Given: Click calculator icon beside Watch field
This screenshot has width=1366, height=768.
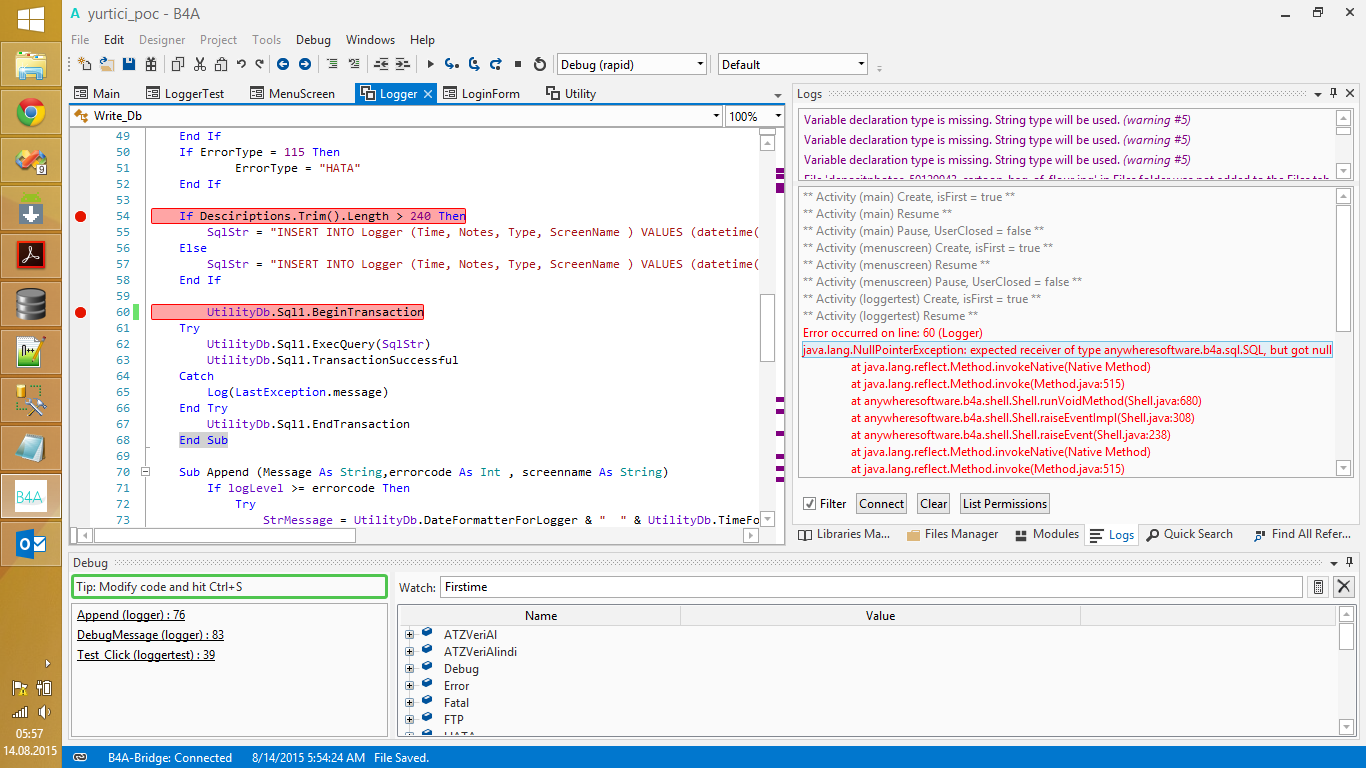Looking at the screenshot, I should 1319,587.
